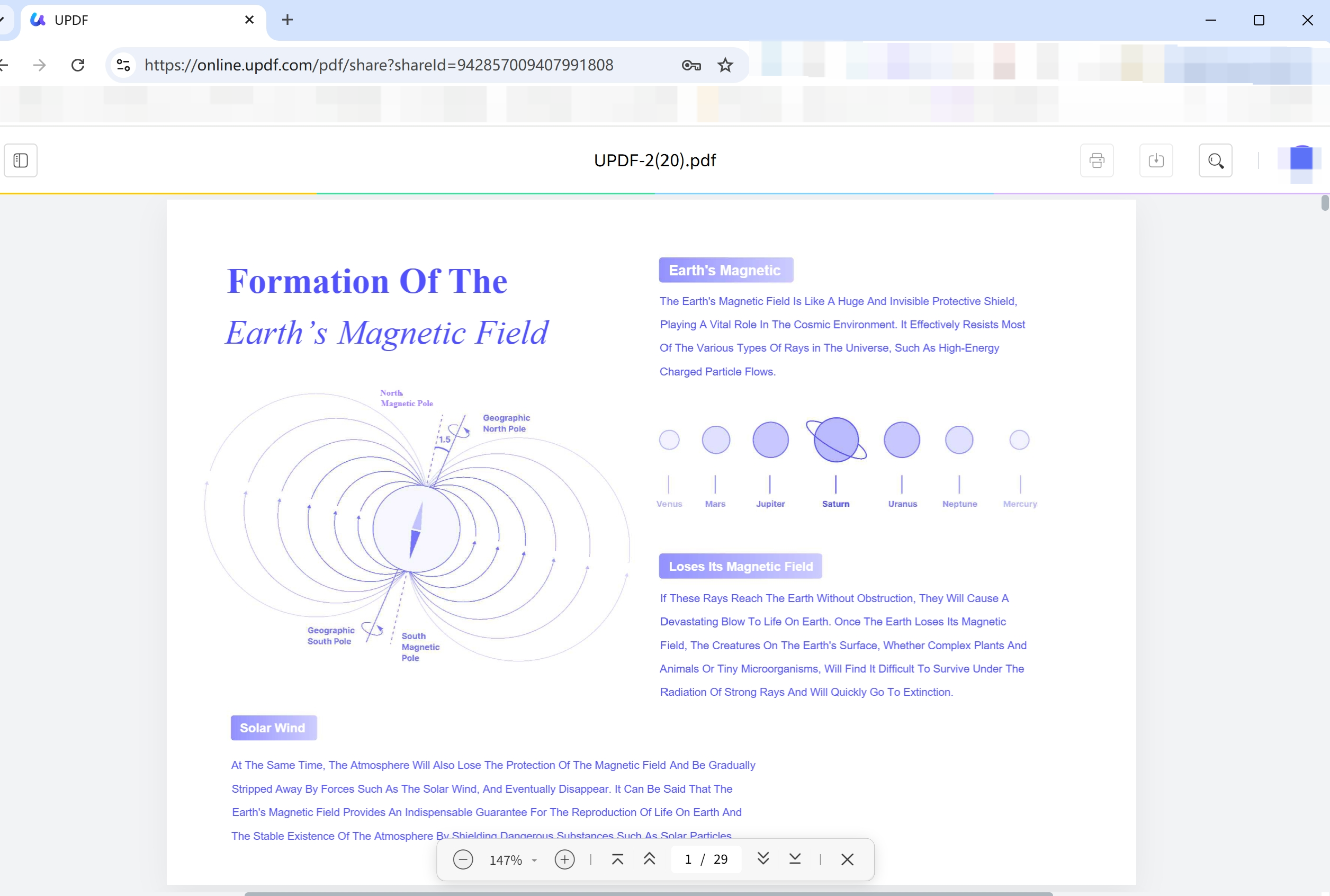Viewport: 1330px width, 896px height.
Task: Click the Solar Wind heading badge
Action: tap(274, 728)
